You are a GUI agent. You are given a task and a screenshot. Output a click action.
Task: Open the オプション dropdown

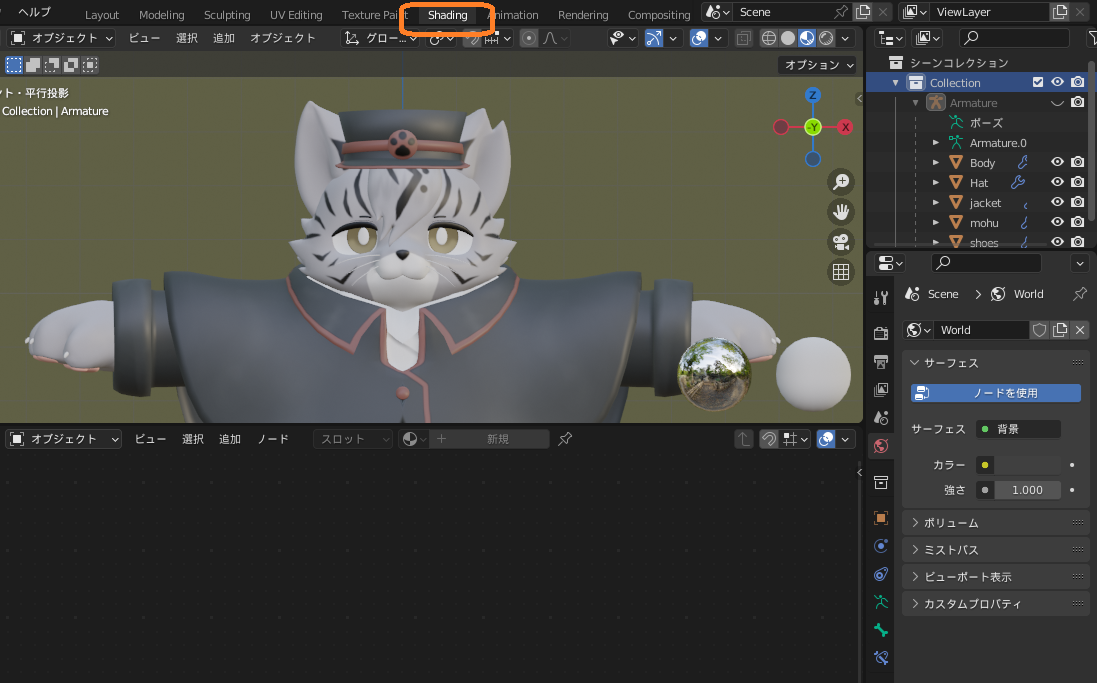click(818, 65)
